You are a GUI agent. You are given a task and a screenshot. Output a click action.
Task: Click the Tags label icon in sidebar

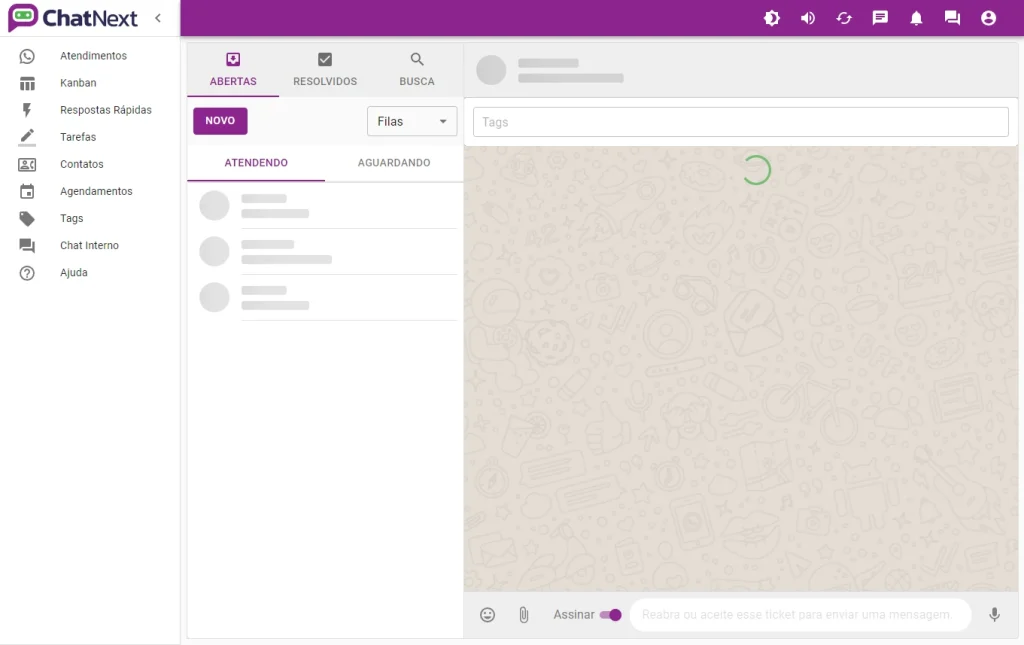[27, 219]
